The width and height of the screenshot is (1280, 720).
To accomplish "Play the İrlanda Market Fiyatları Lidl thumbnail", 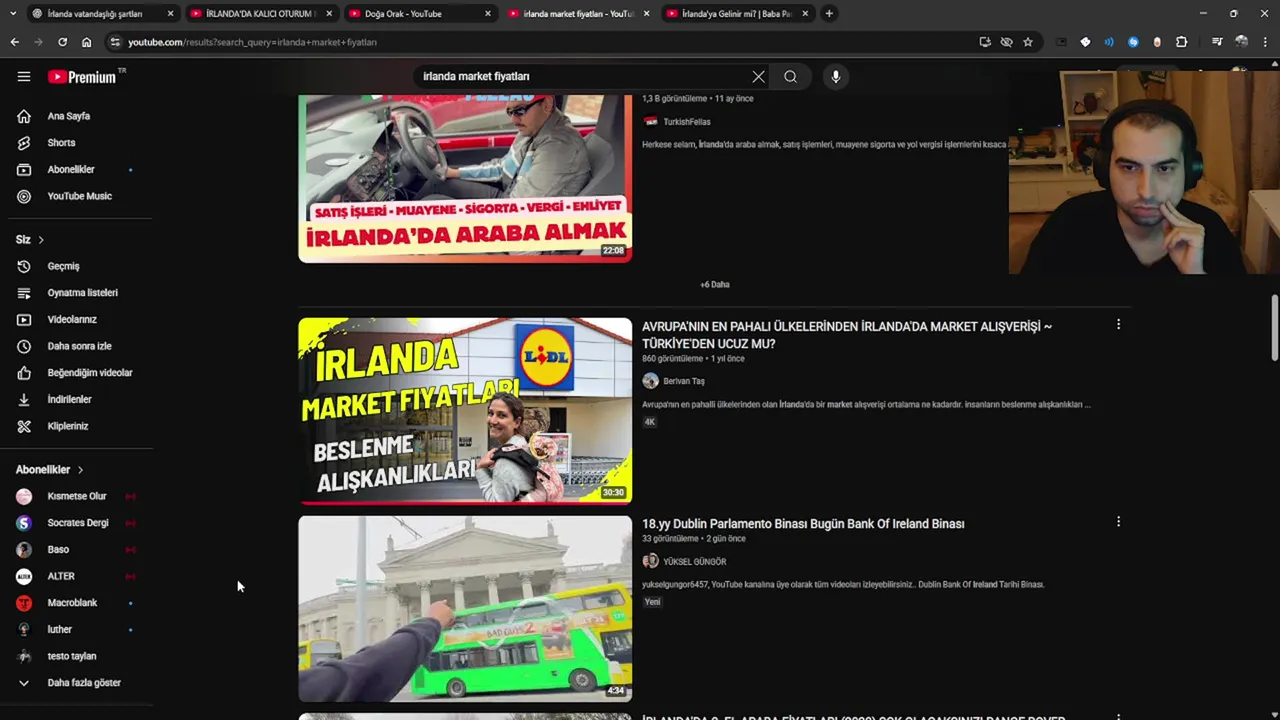I will pos(465,411).
